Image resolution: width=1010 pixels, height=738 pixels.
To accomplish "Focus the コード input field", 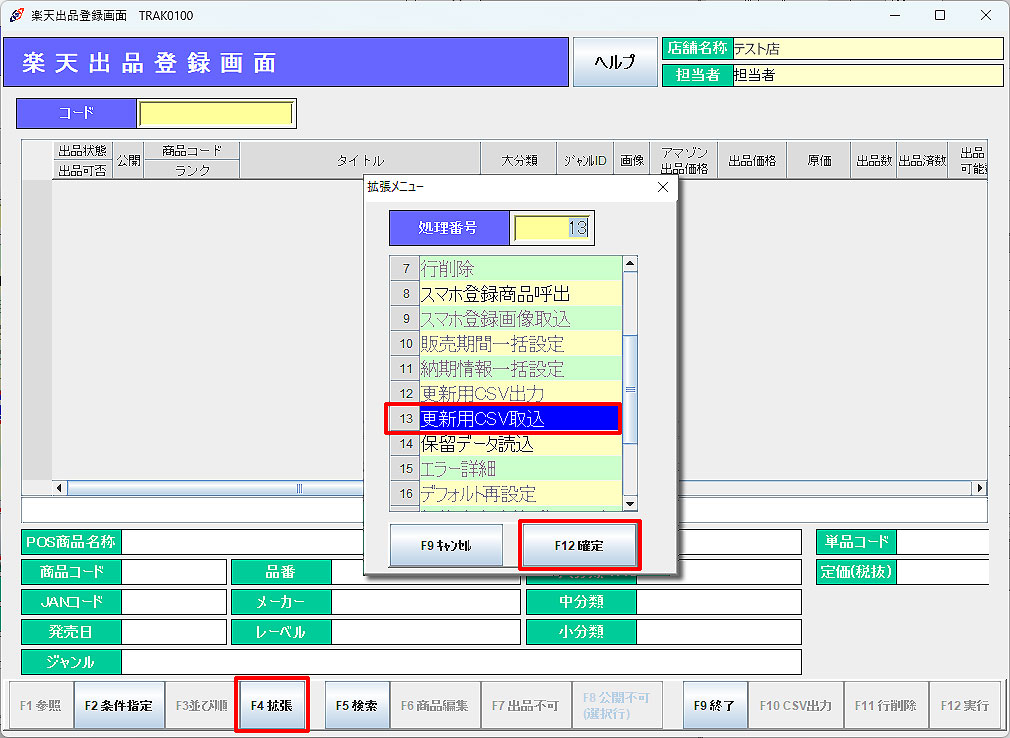I will click(x=216, y=114).
